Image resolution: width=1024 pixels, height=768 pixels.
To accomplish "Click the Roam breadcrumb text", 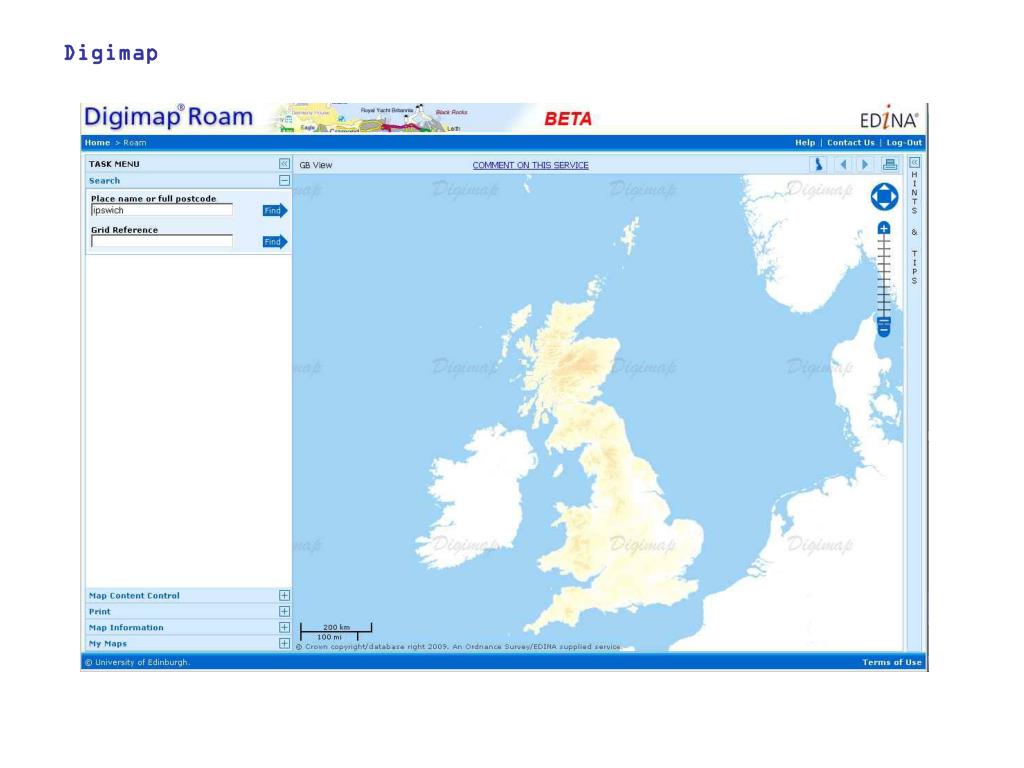I will 135,142.
